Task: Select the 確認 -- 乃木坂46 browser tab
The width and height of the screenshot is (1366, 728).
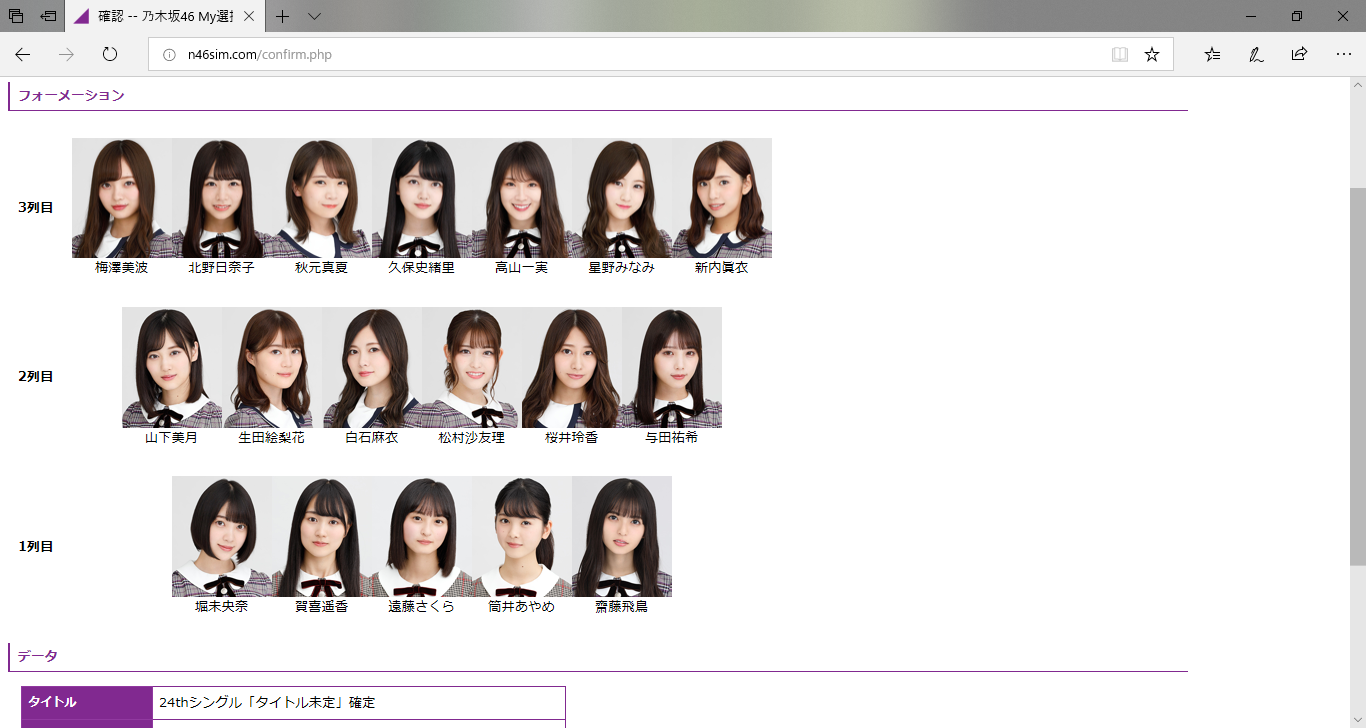Action: [x=165, y=16]
